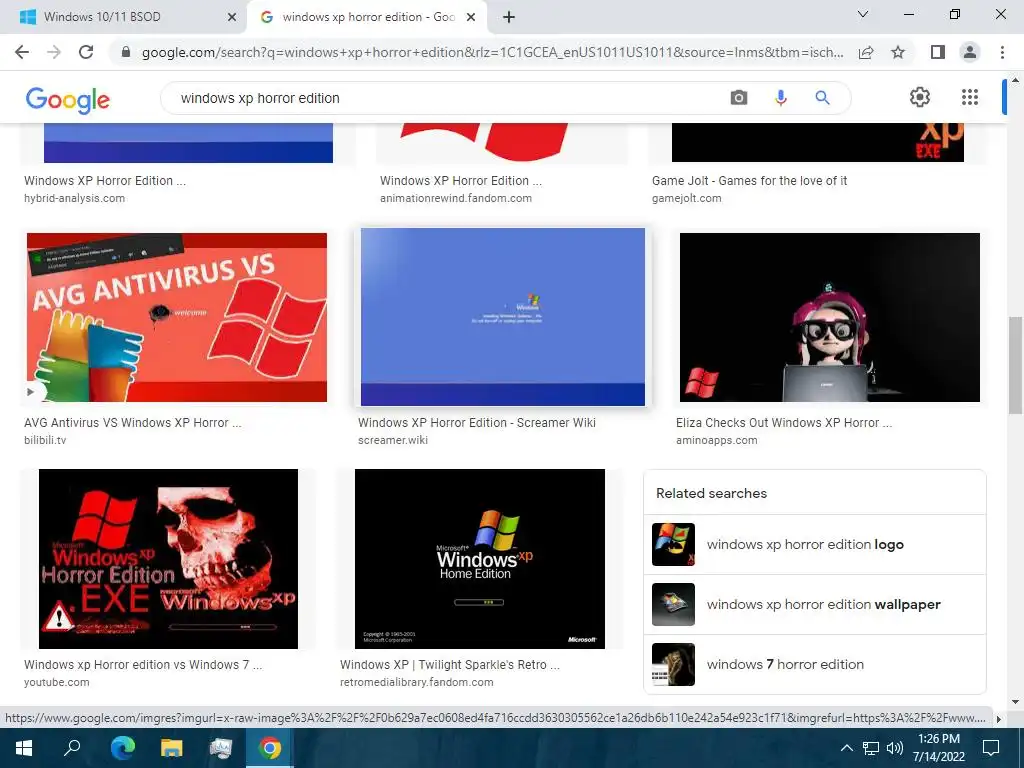This screenshot has width=1024, height=768.
Task: Open AVG Antivirus VS thumbnail
Action: pyautogui.click(x=177, y=317)
